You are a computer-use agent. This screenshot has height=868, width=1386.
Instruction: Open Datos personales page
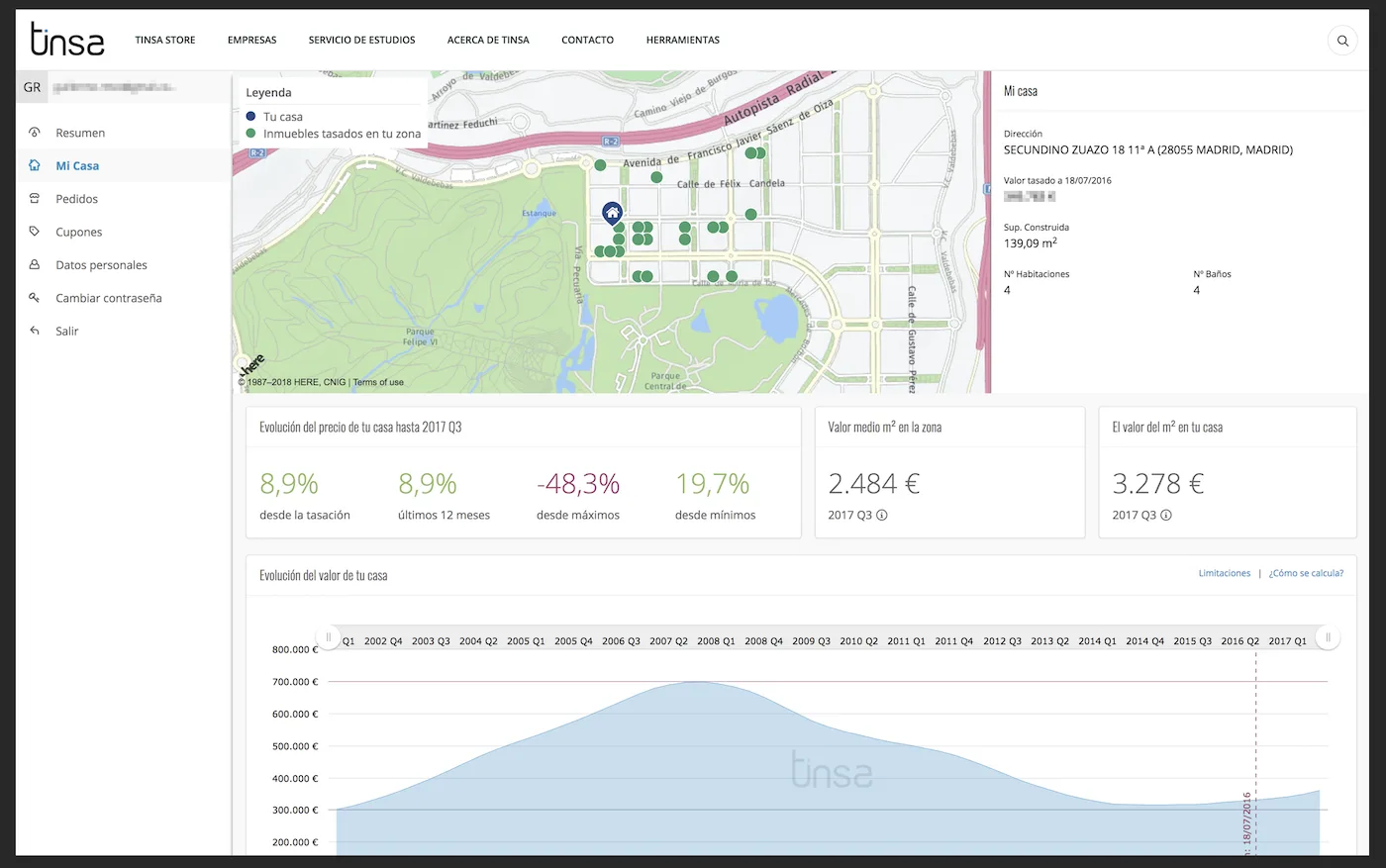(x=101, y=265)
